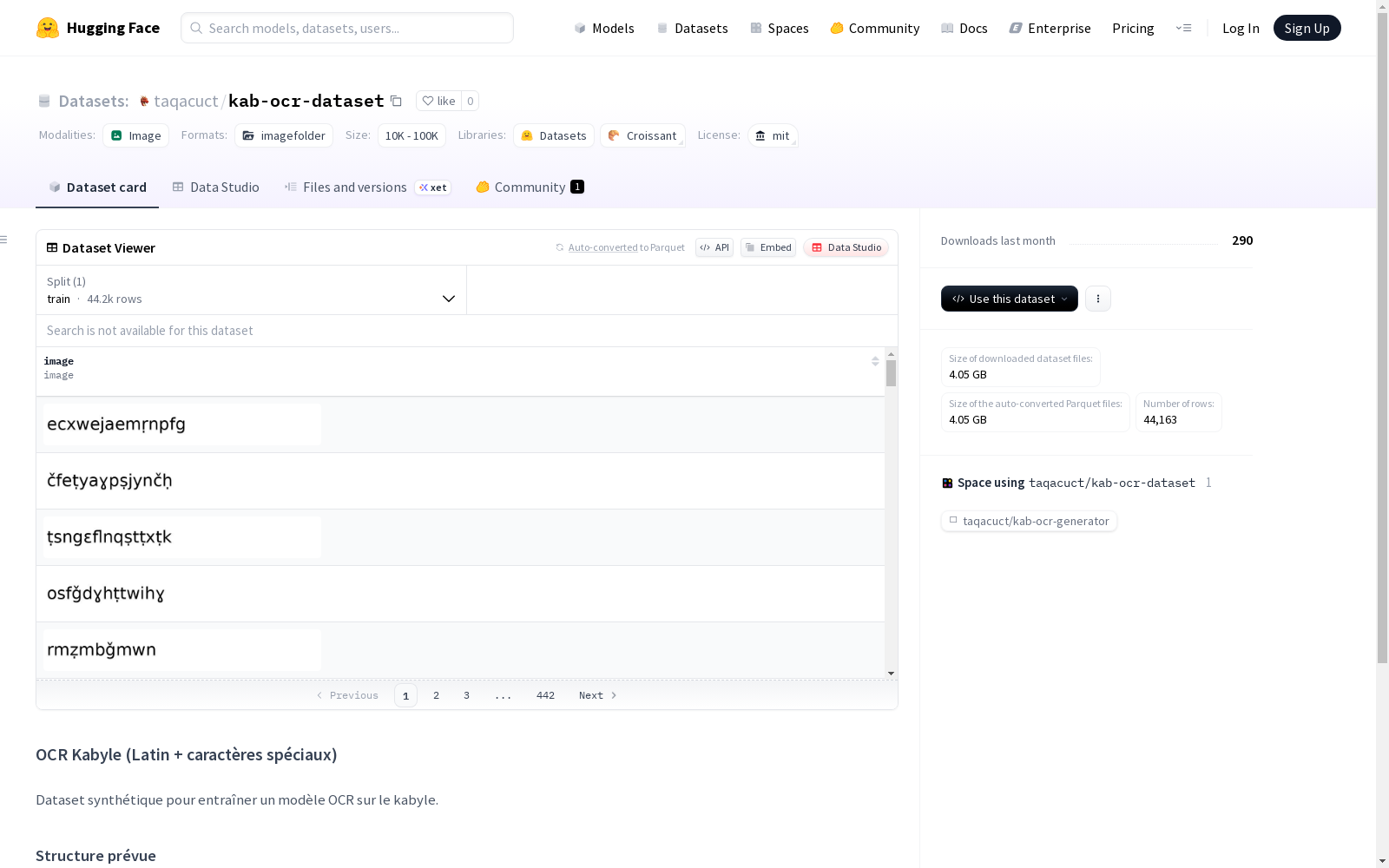Switch to the Data Studio tab
1389x868 pixels.
[216, 187]
